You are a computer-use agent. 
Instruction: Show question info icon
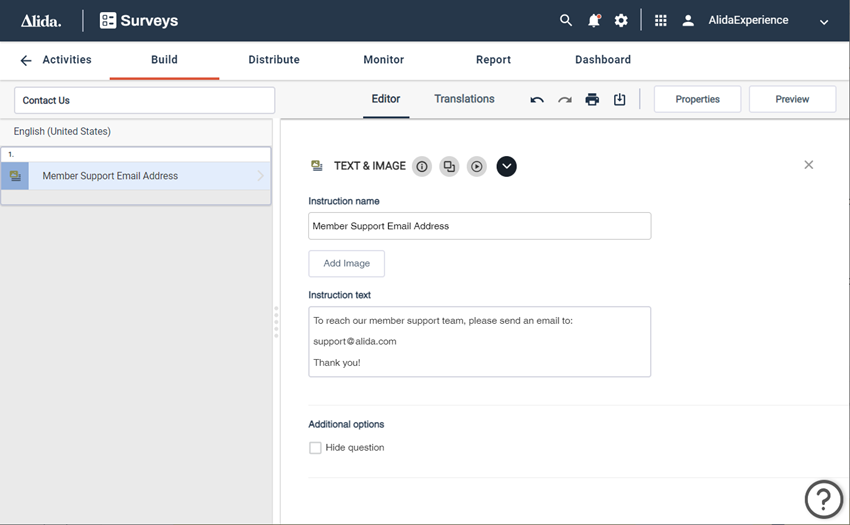422,167
